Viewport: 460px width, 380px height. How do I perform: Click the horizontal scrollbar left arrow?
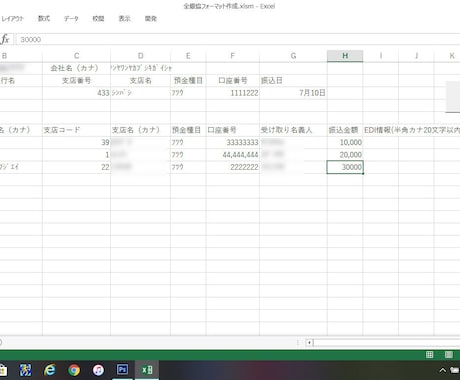(x=309, y=342)
